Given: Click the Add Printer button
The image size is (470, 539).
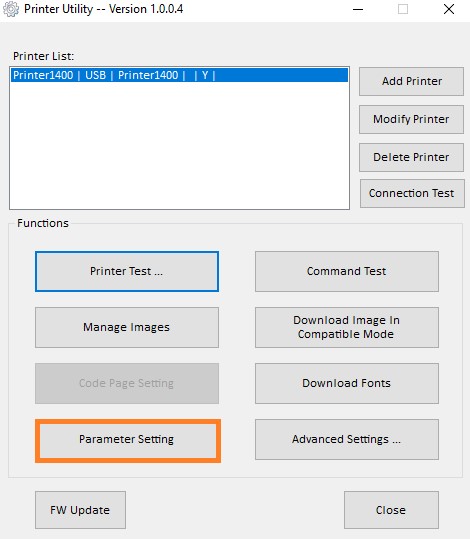Looking at the screenshot, I should [x=412, y=81].
